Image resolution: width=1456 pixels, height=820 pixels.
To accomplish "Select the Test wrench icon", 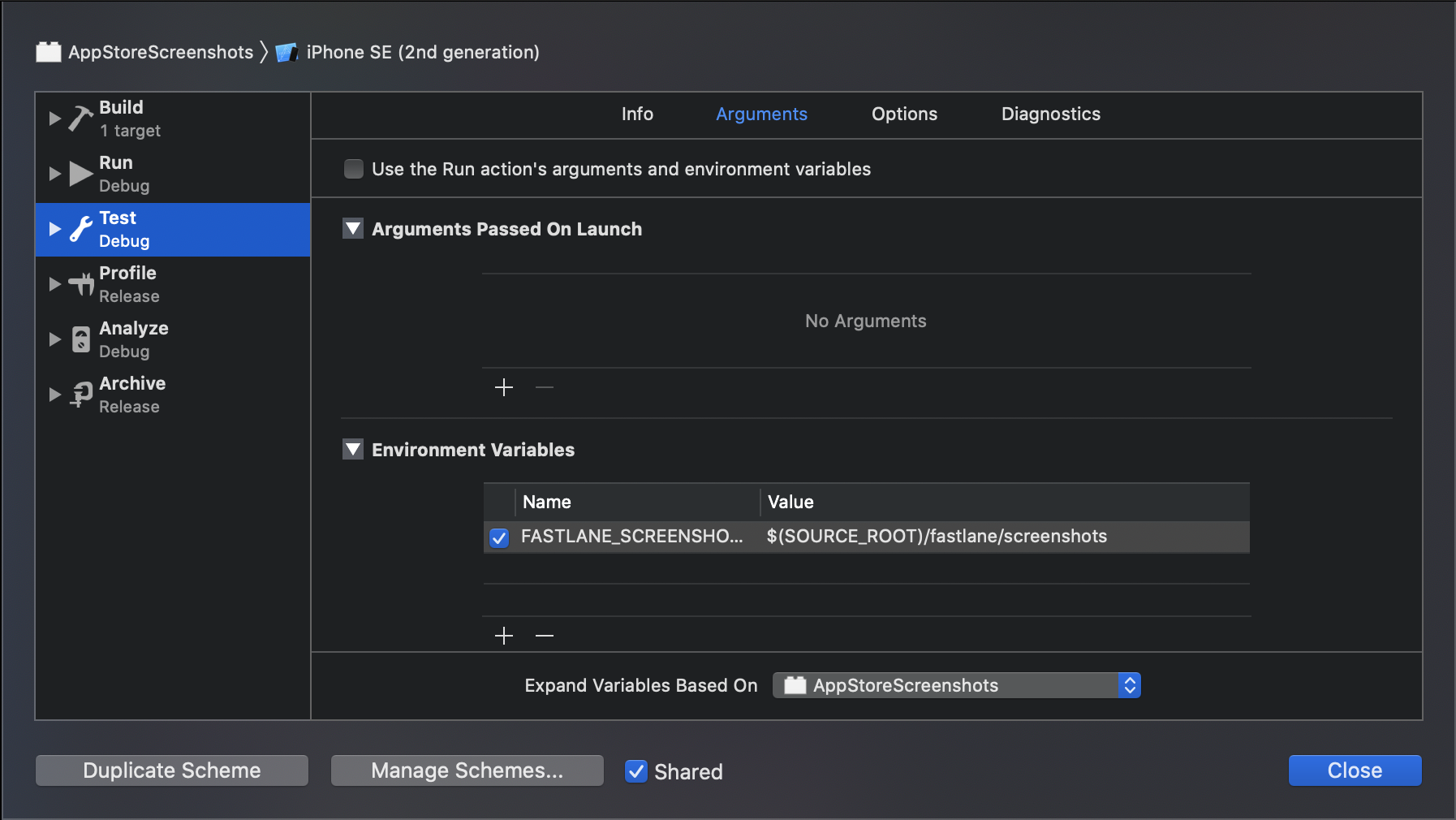I will tap(80, 229).
